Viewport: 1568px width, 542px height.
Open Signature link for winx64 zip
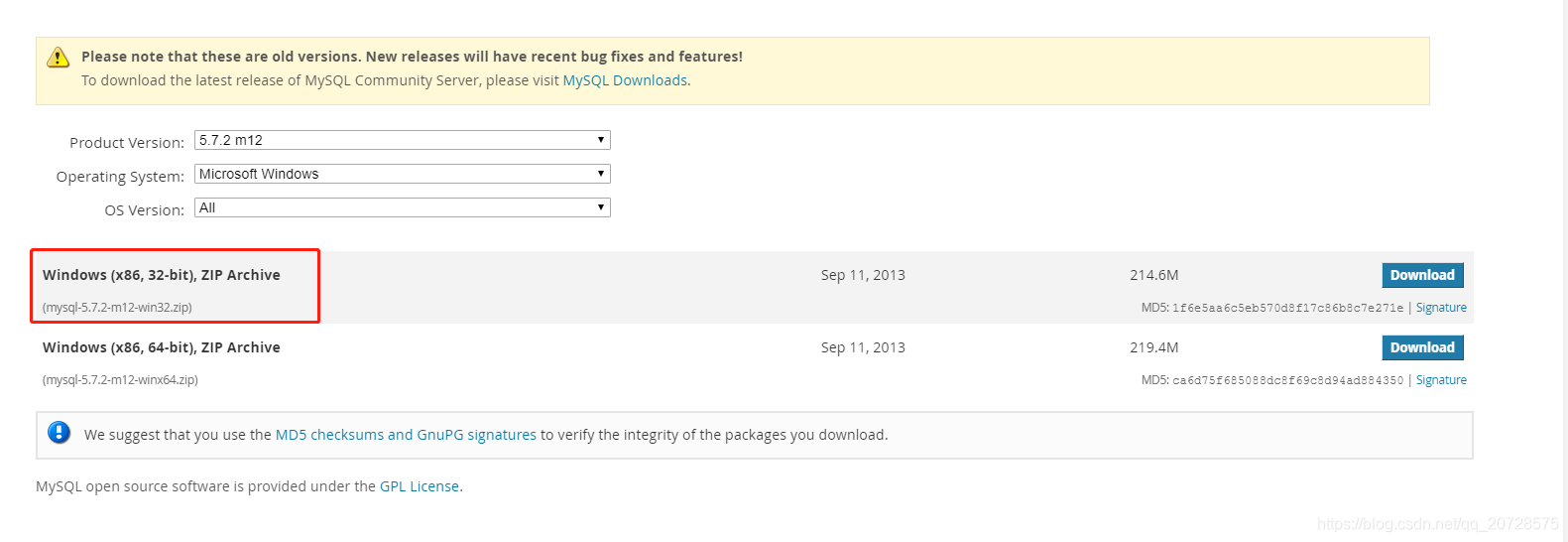pyautogui.click(x=1441, y=380)
